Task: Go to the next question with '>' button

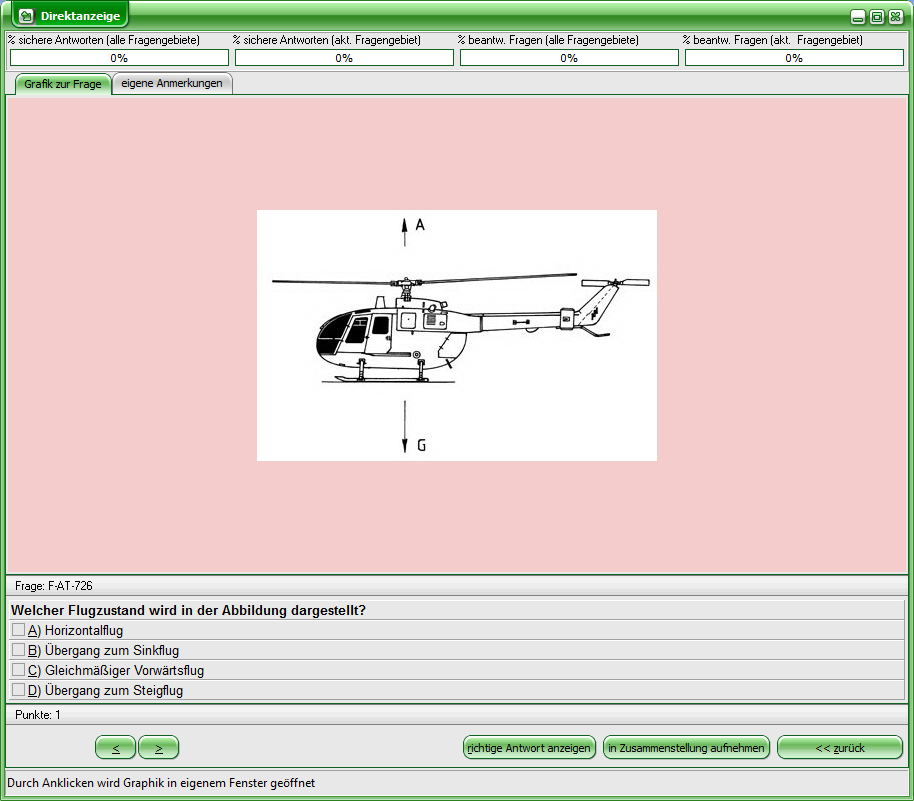Action: coord(159,747)
